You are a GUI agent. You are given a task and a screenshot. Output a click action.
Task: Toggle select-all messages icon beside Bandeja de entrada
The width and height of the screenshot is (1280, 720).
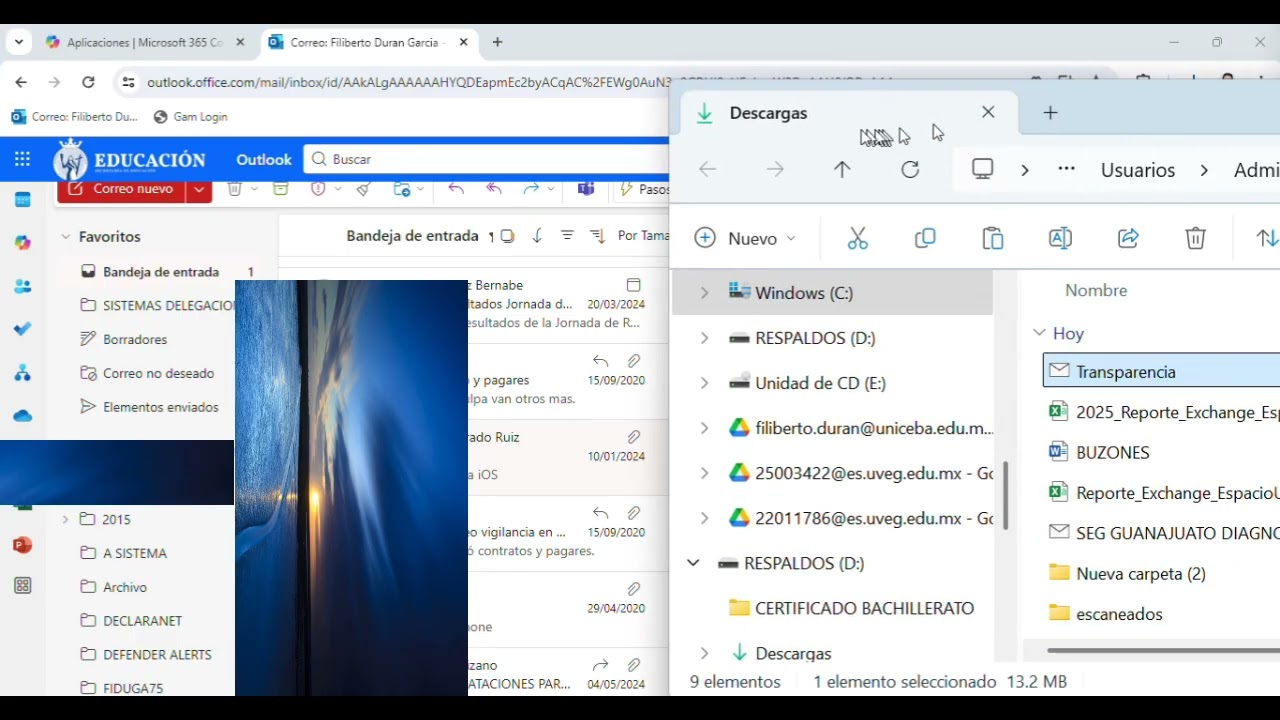[507, 236]
